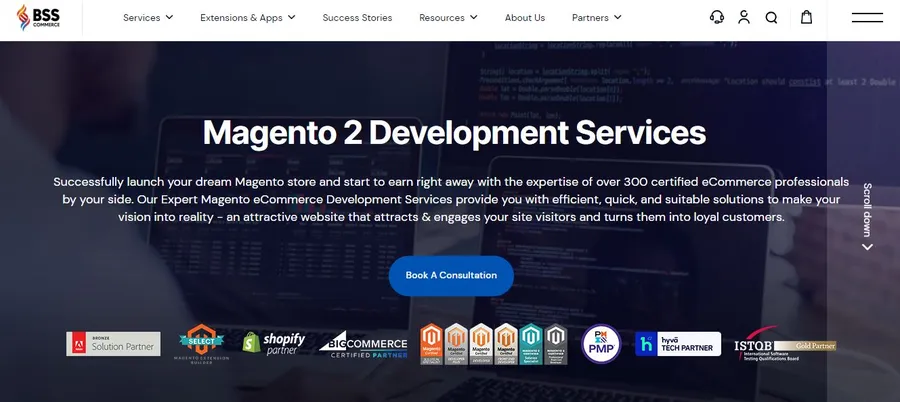The height and width of the screenshot is (402, 900).
Task: Expand the Services dropdown menu
Action: (x=148, y=18)
